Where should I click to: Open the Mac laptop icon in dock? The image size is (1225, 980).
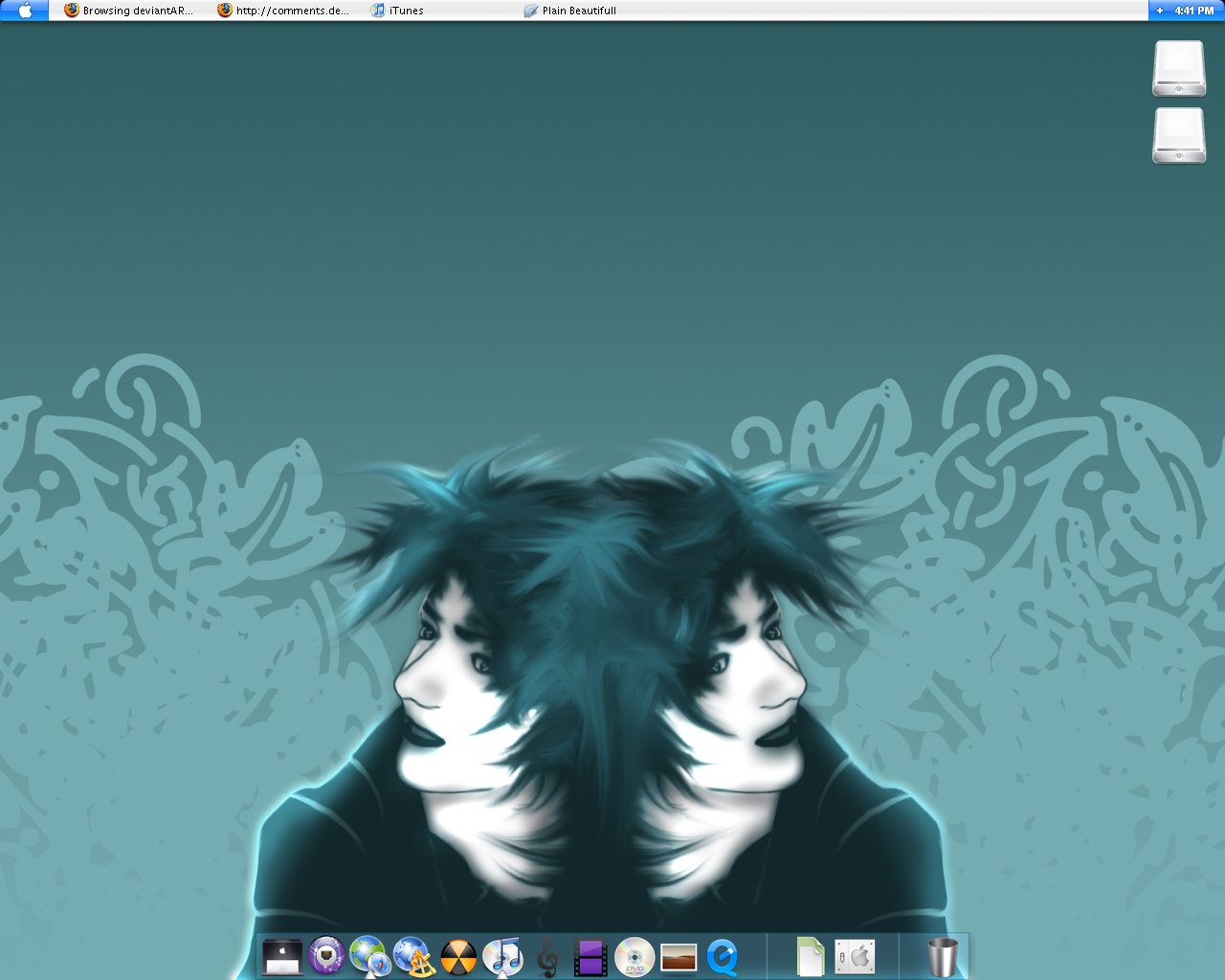pyautogui.click(x=282, y=956)
